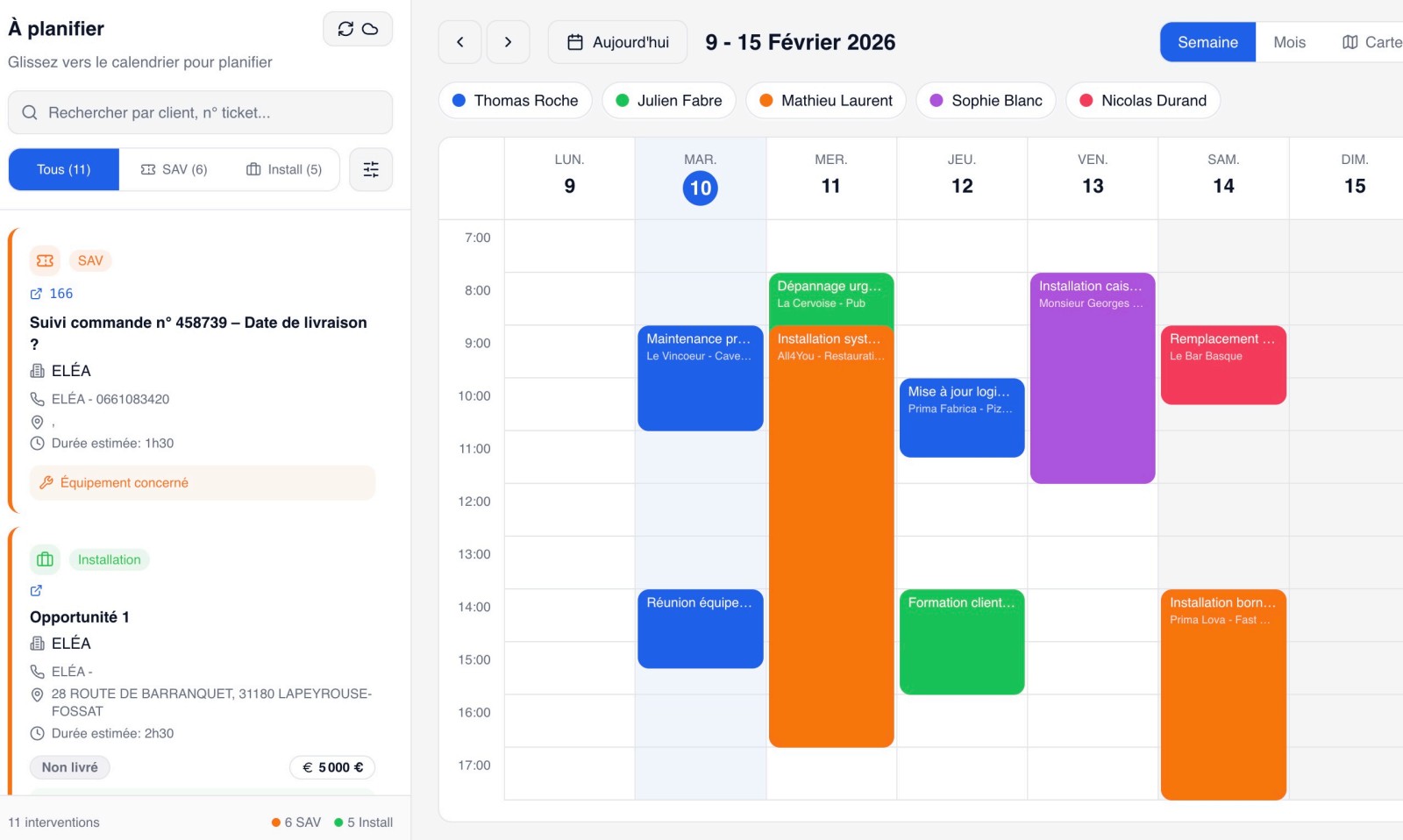Viewport: 1403px width, 840px height.
Task: Go to previous week arrow
Action: [459, 42]
